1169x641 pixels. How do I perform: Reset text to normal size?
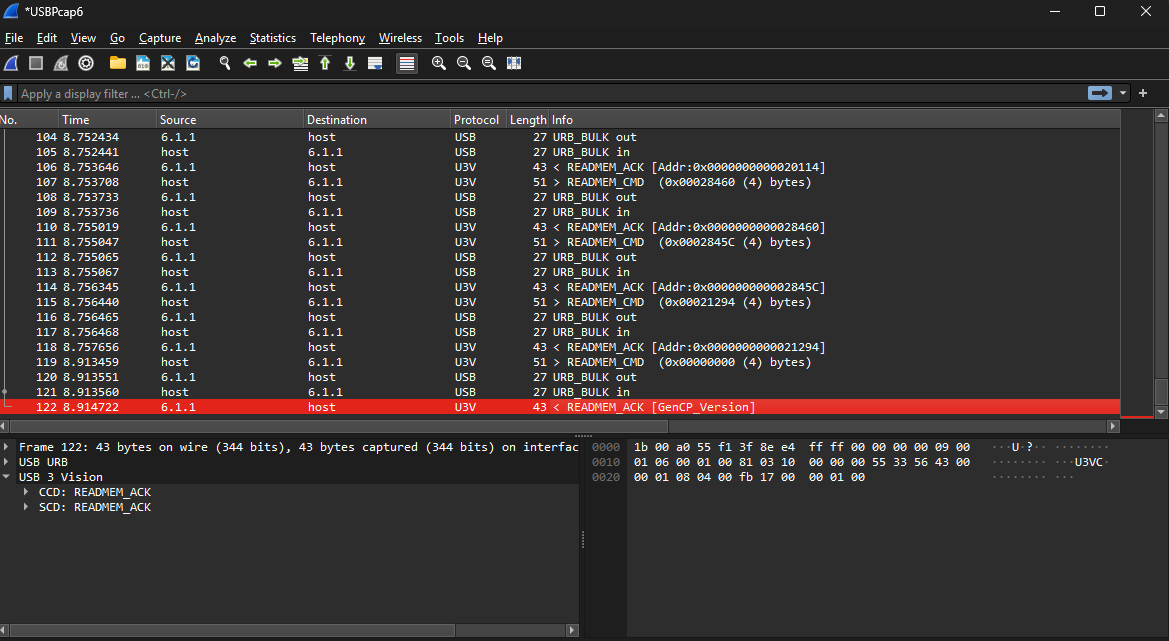coord(489,63)
